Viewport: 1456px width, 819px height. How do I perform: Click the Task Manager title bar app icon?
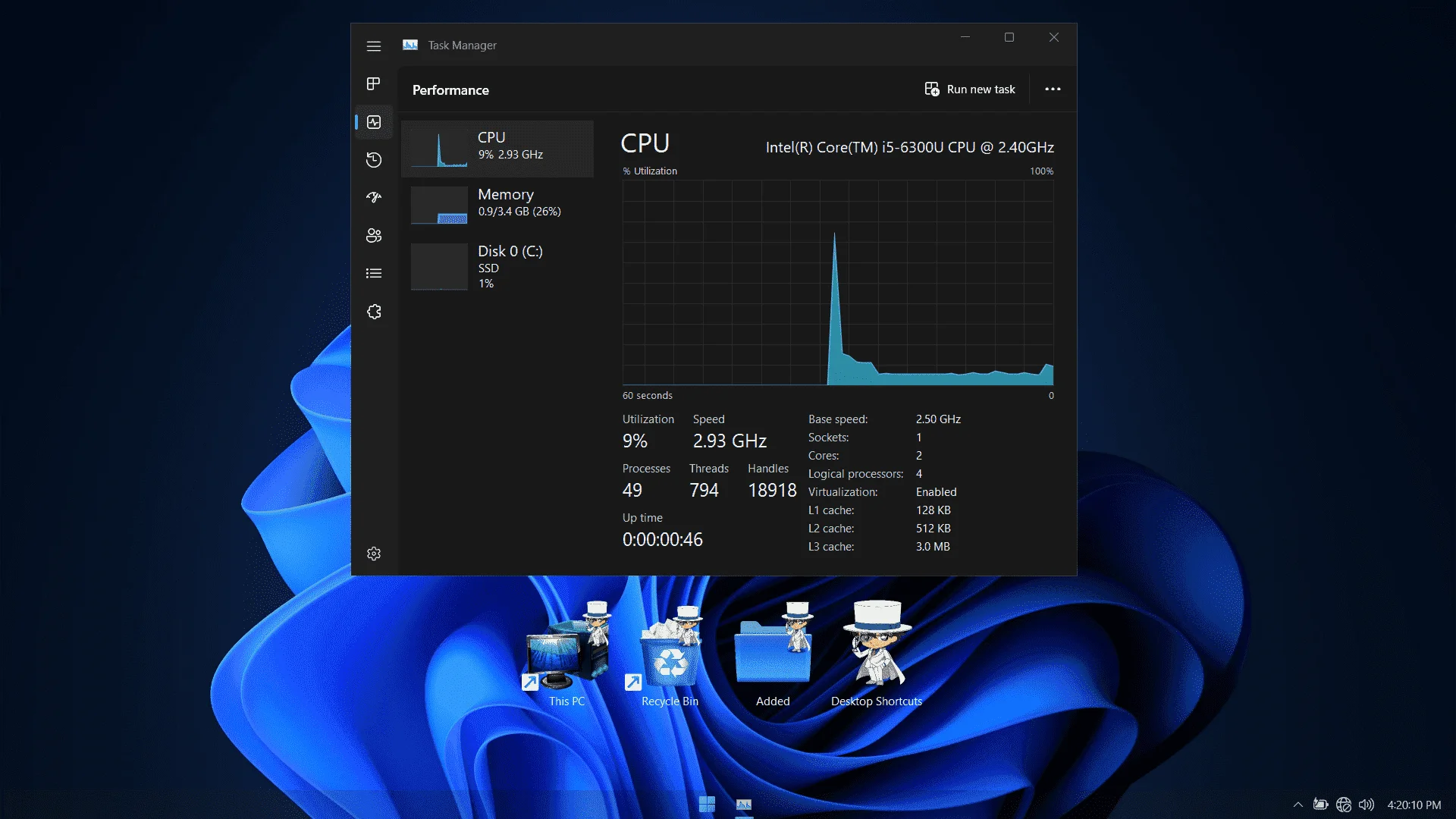point(410,45)
